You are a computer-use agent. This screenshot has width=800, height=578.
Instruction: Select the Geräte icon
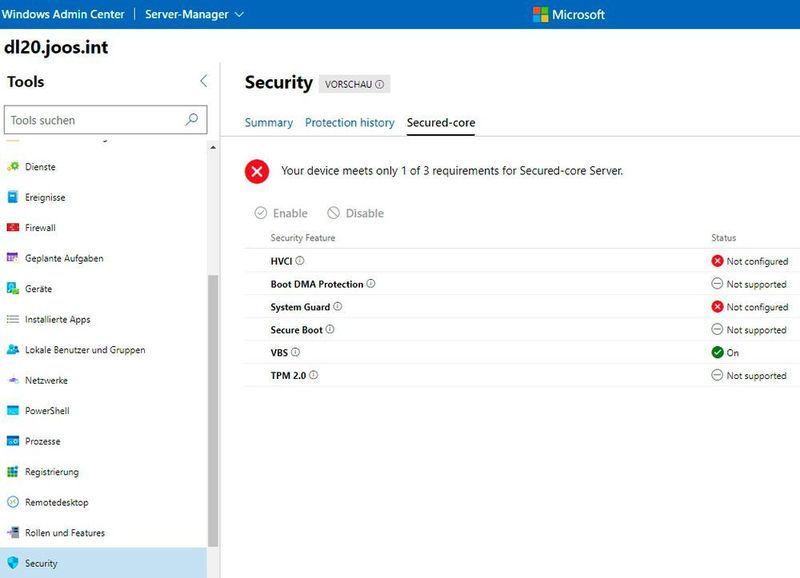click(x=13, y=288)
